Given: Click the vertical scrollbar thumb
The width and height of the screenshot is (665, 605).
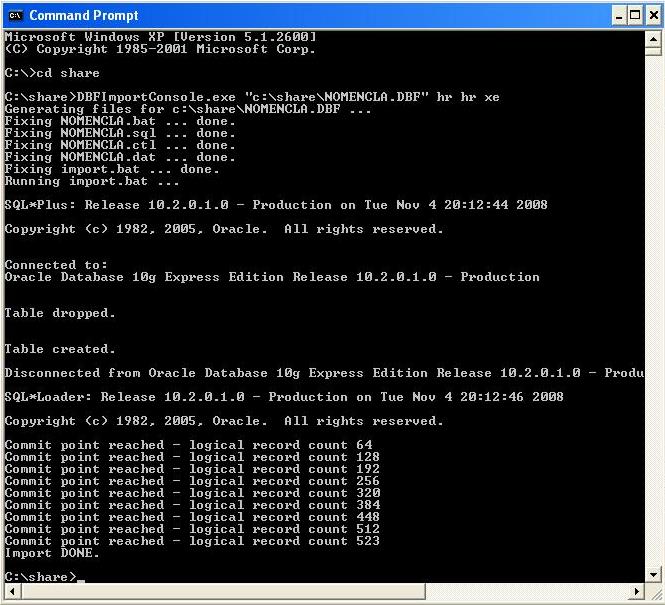Looking at the screenshot, I should [x=653, y=51].
